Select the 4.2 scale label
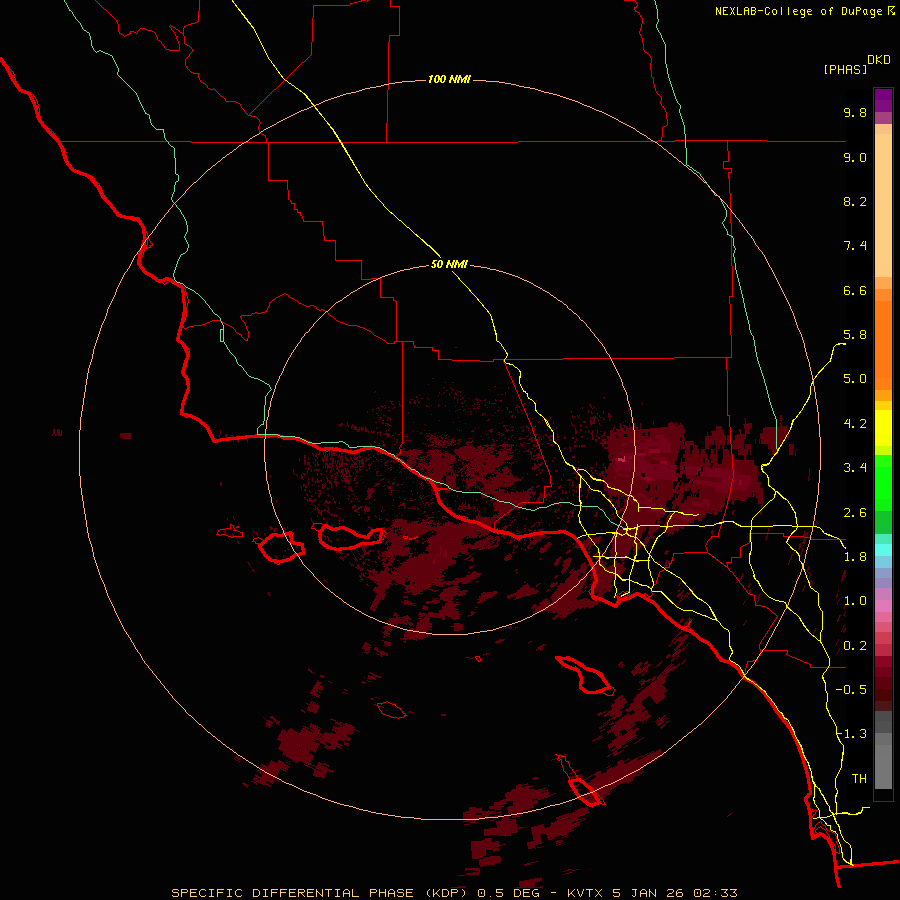This screenshot has width=900, height=900. 855,424
